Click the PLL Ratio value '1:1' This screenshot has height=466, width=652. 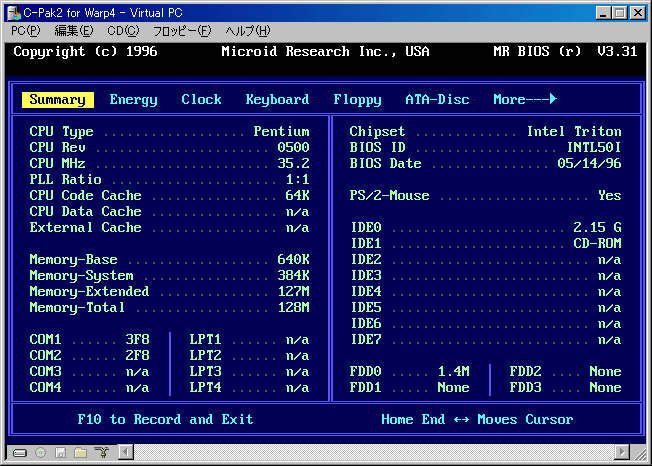[297, 180]
